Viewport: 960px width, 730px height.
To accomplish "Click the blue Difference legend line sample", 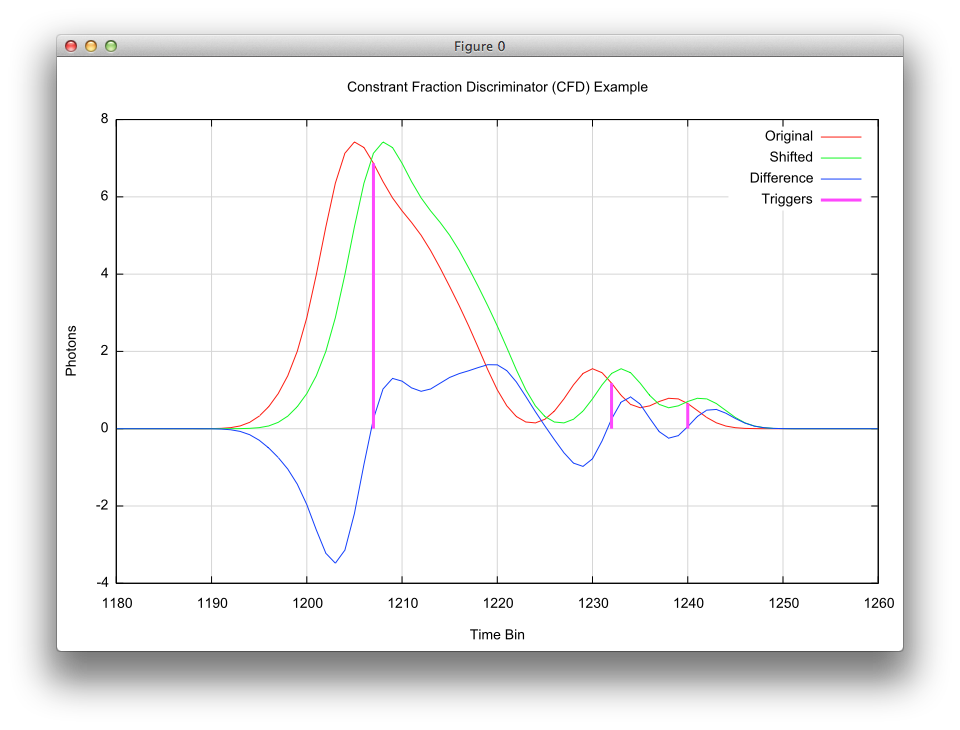I will tap(842, 178).
